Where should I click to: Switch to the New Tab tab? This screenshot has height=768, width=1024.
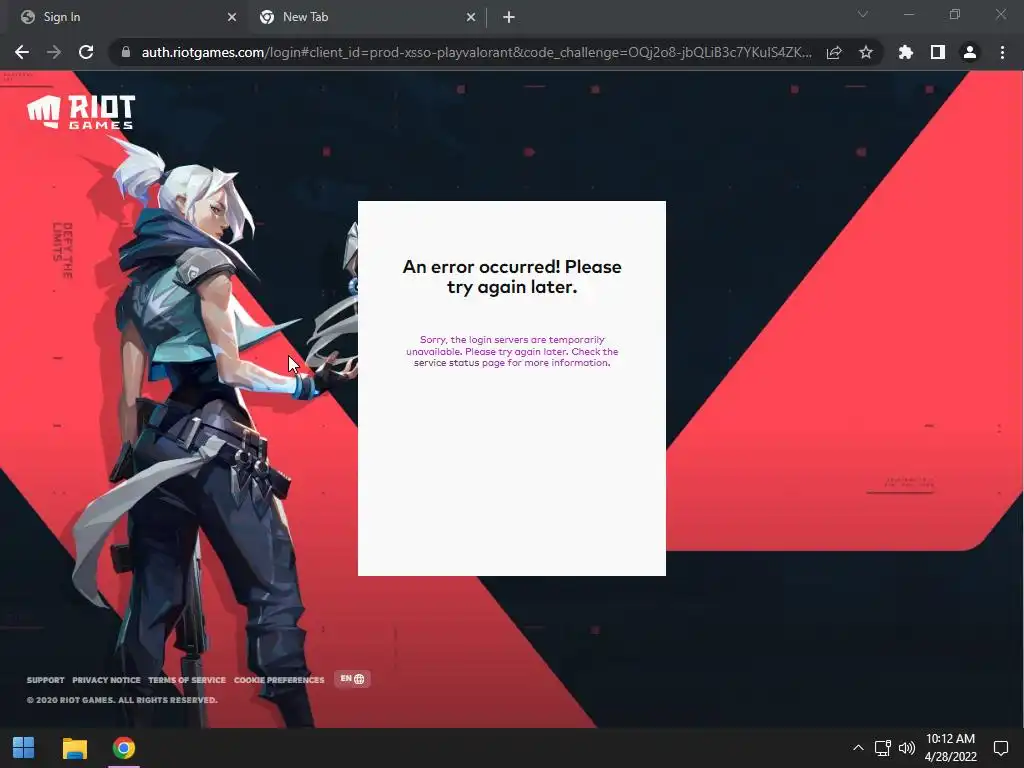pyautogui.click(x=366, y=17)
